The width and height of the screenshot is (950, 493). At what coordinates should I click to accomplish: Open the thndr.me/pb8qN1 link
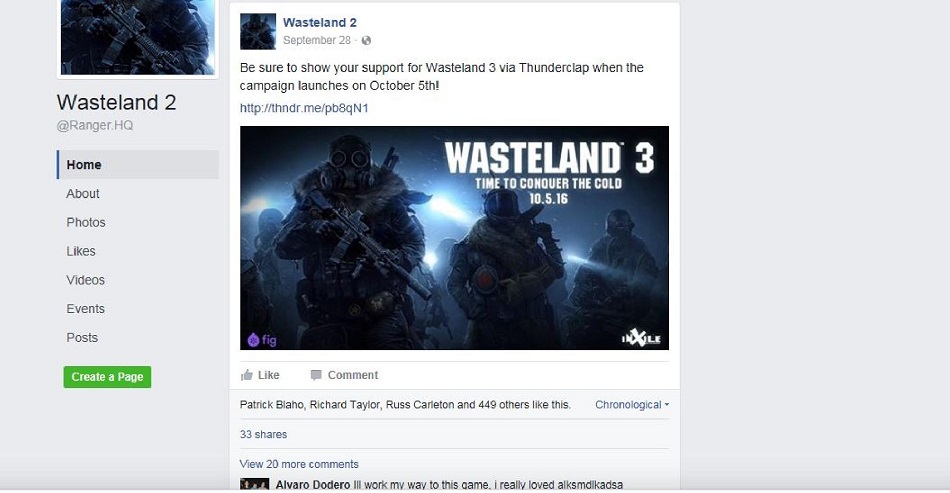(304, 108)
